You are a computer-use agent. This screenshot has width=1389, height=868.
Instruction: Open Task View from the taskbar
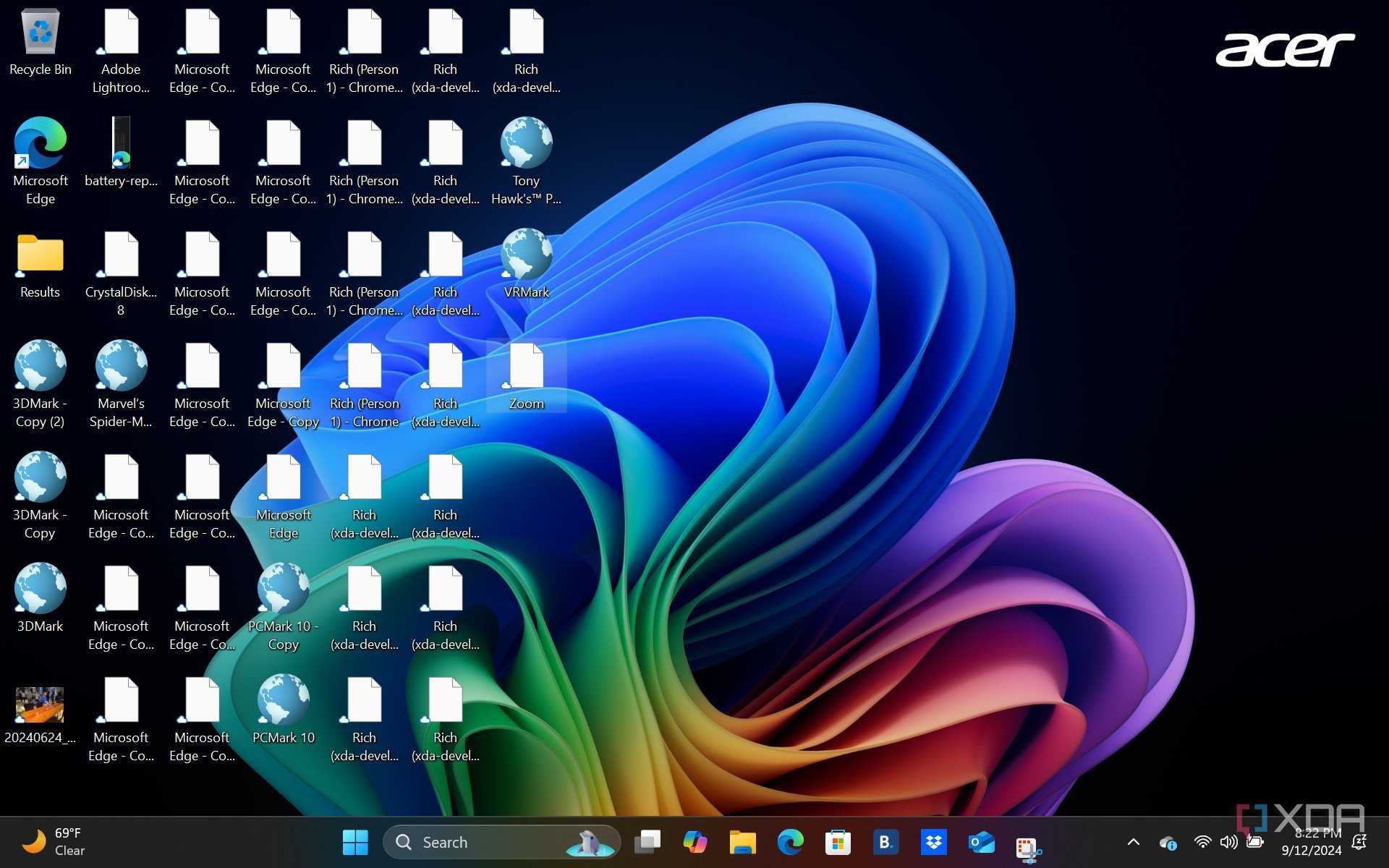click(x=647, y=842)
